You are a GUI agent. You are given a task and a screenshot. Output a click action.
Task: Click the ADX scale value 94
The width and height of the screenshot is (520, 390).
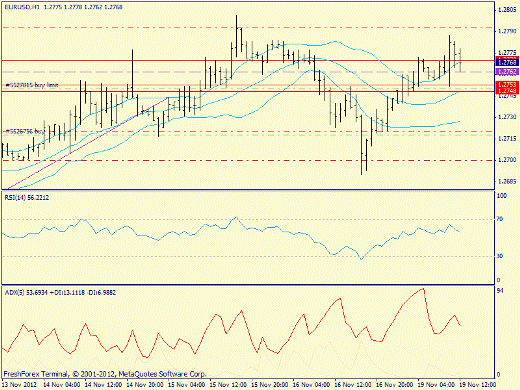500,291
